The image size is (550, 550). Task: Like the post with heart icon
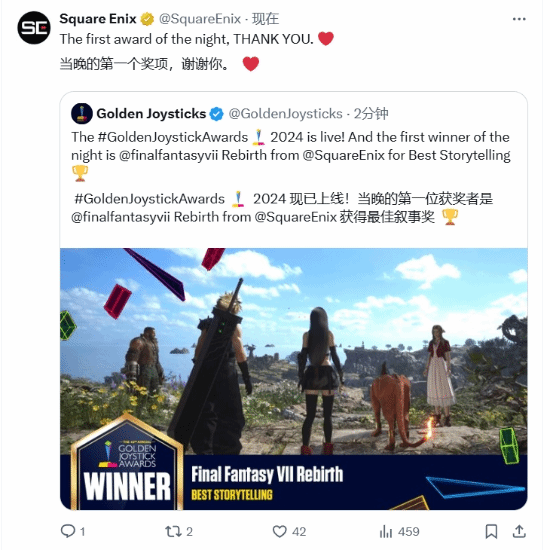(280, 531)
